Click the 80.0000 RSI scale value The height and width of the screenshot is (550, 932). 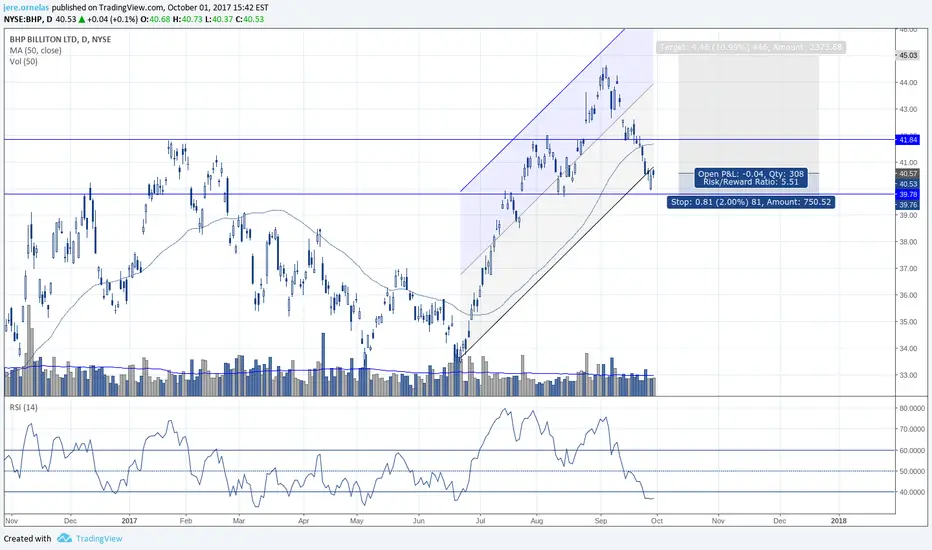pos(912,408)
